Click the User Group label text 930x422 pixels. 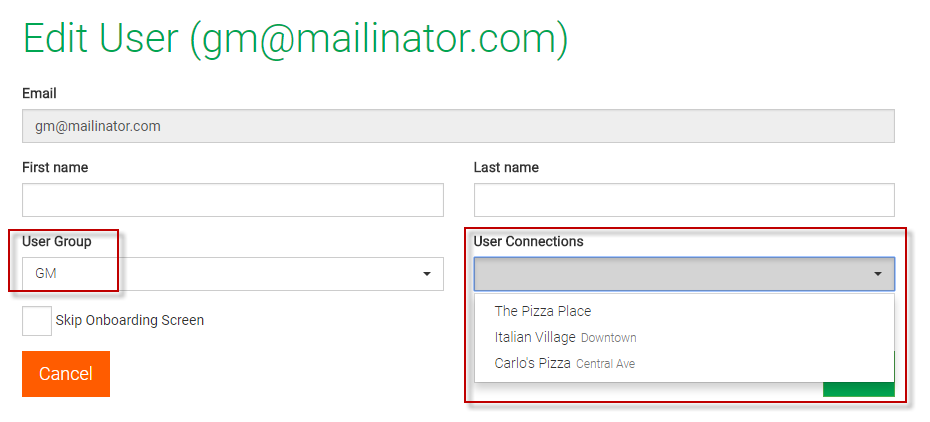pos(56,241)
